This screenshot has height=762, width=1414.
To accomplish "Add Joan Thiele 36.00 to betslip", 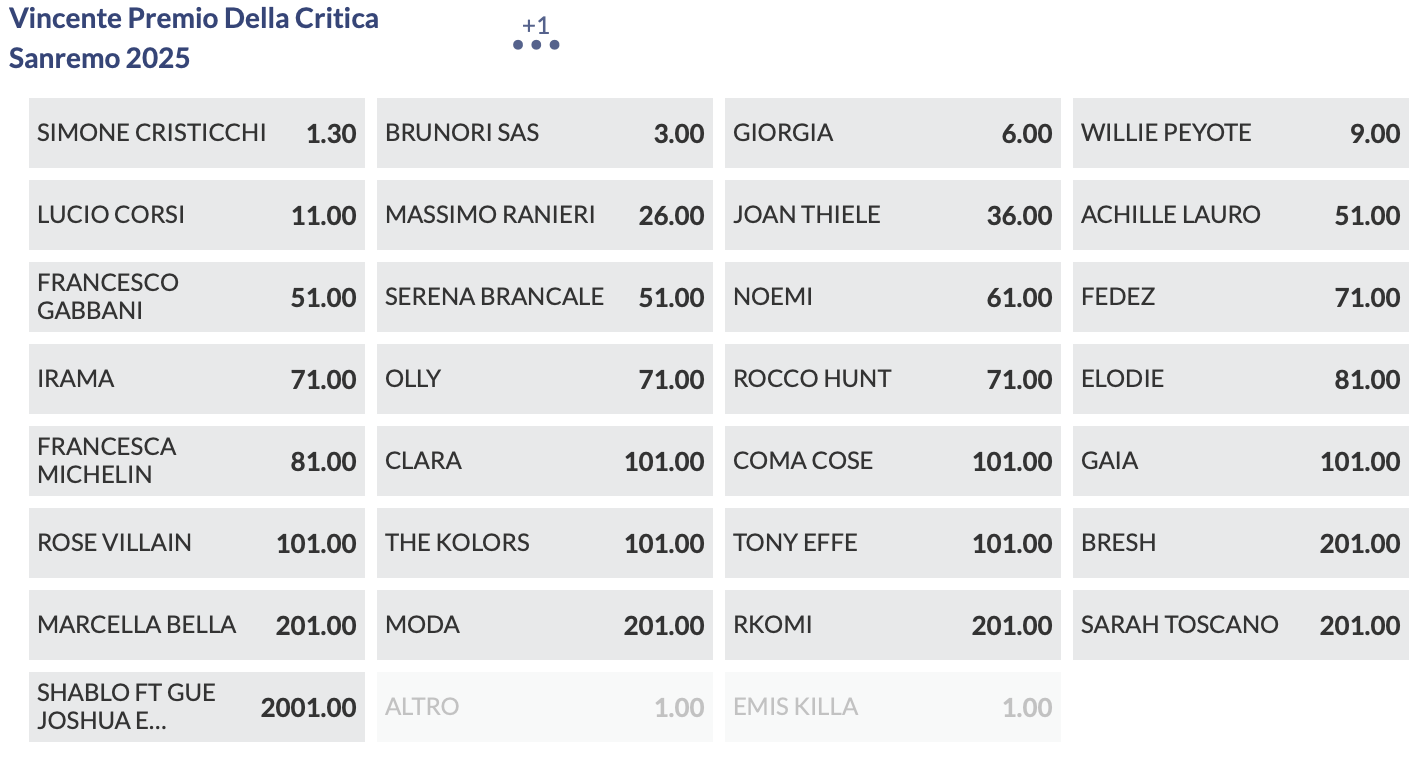I will tap(893, 215).
